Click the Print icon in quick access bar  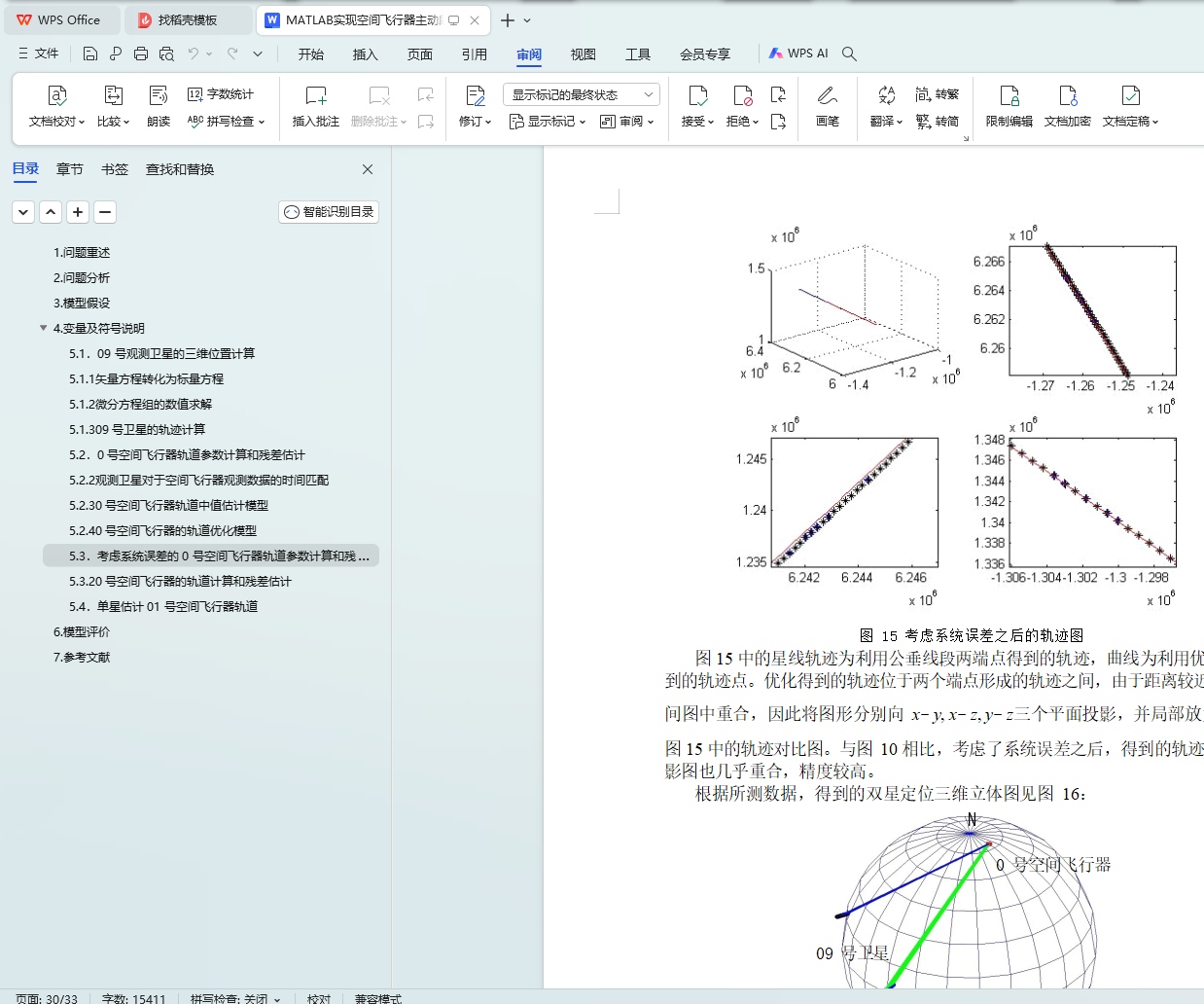141,54
